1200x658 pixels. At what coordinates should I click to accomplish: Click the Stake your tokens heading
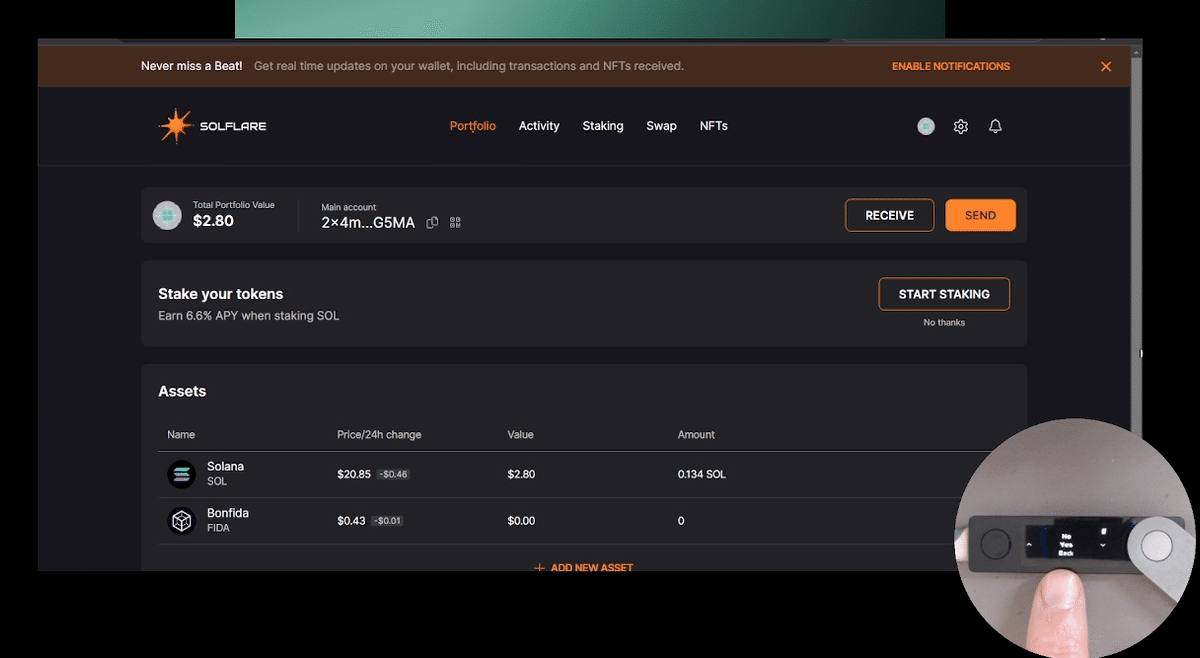(x=221, y=294)
